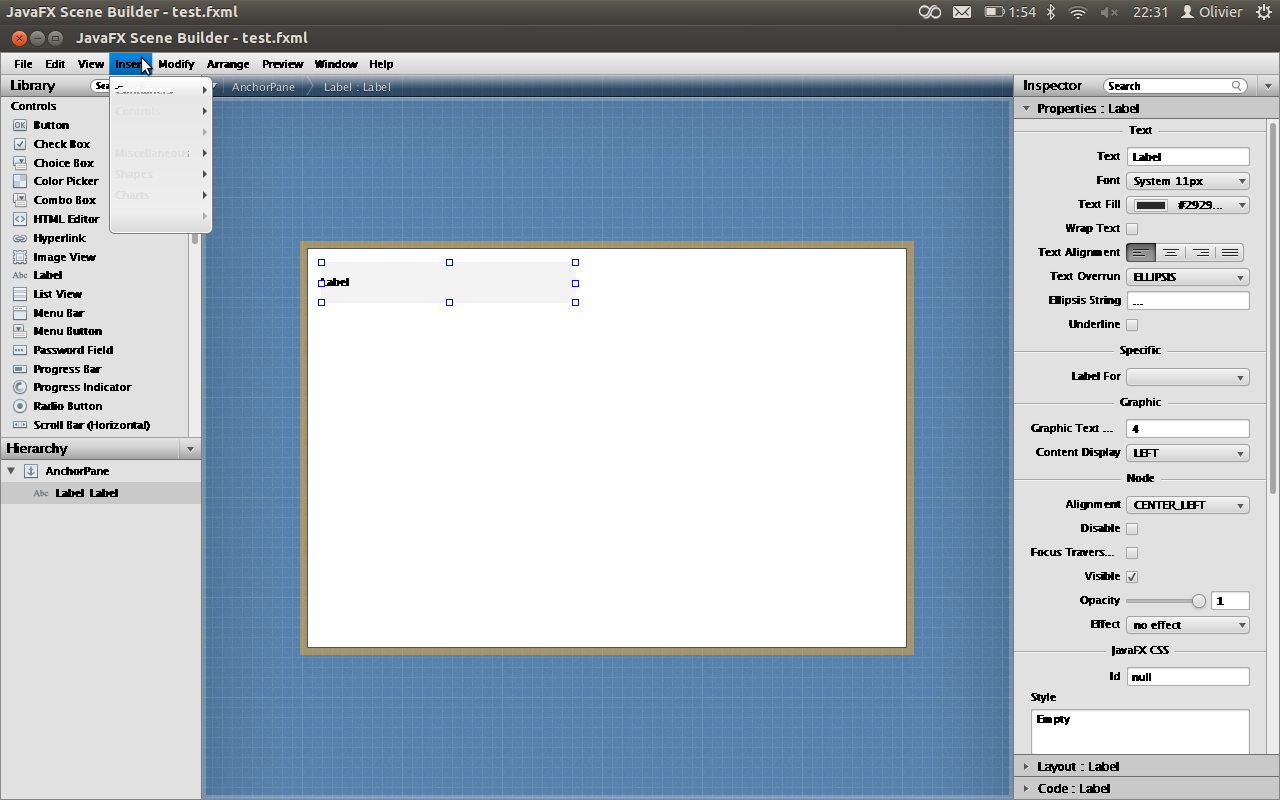Open the Shapes submenu in Insert menu
Image resolution: width=1280 pixels, height=800 pixels.
pos(161,174)
